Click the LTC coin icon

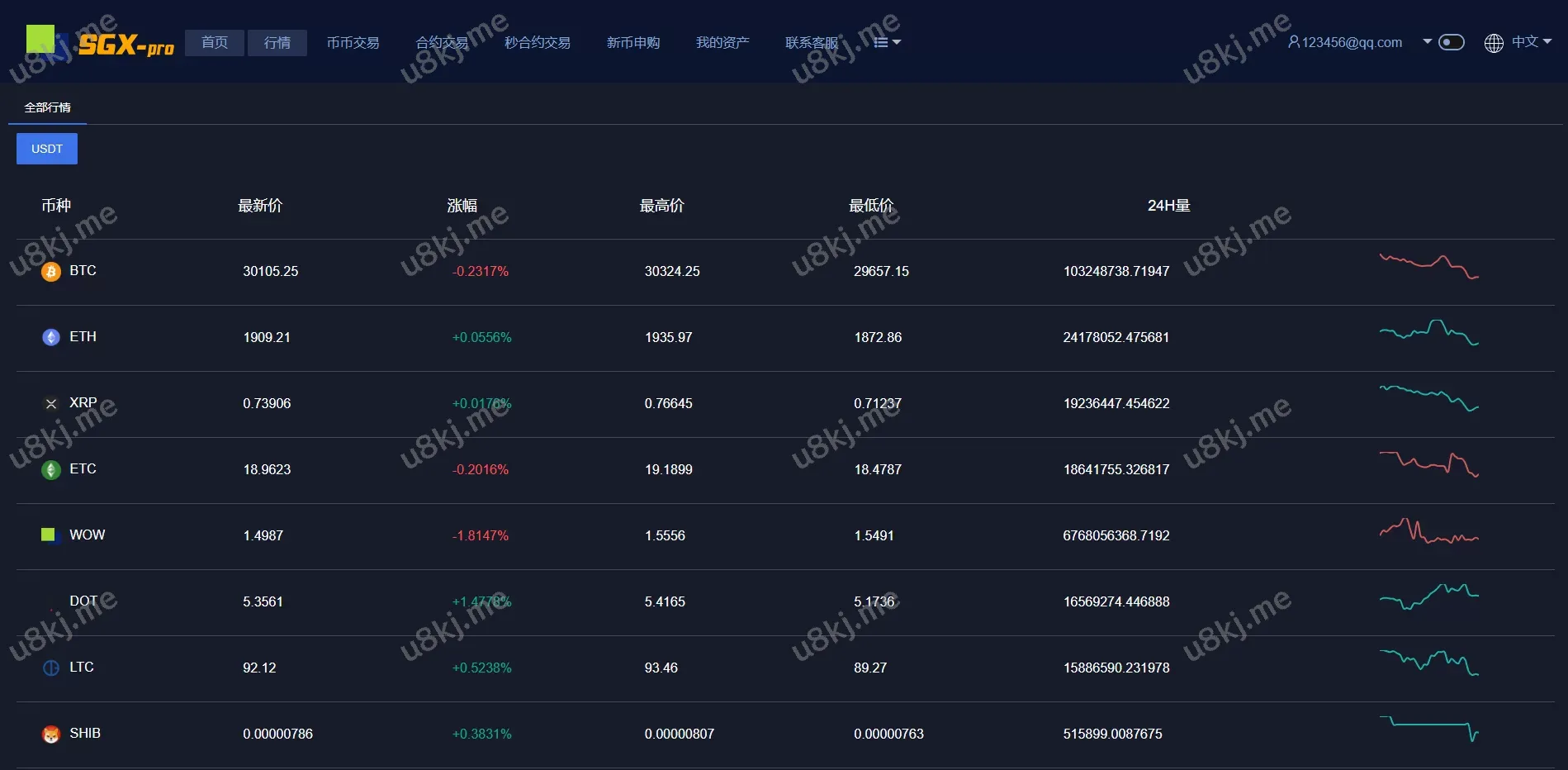tap(51, 668)
